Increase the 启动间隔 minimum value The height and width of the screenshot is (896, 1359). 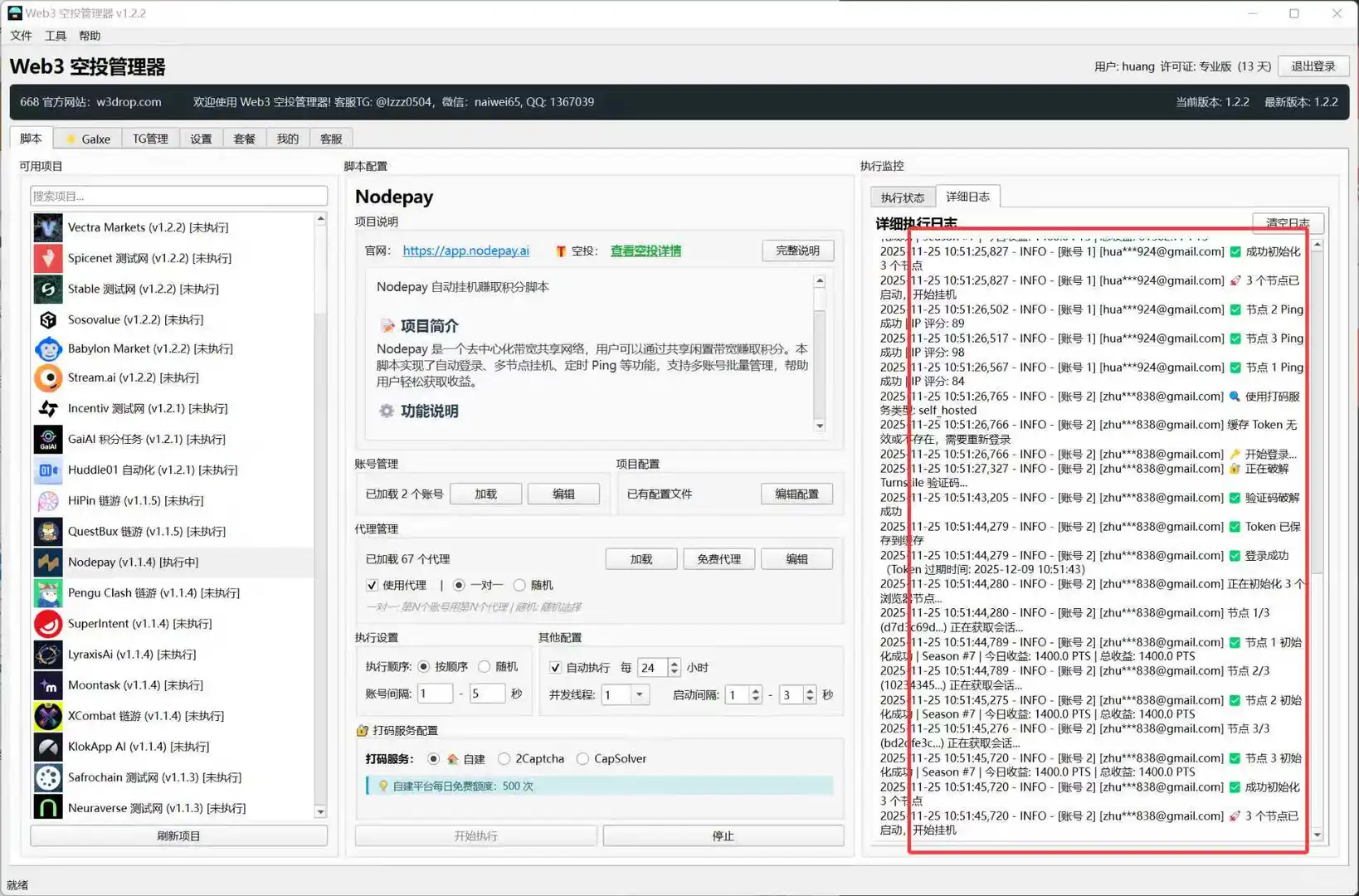click(756, 690)
